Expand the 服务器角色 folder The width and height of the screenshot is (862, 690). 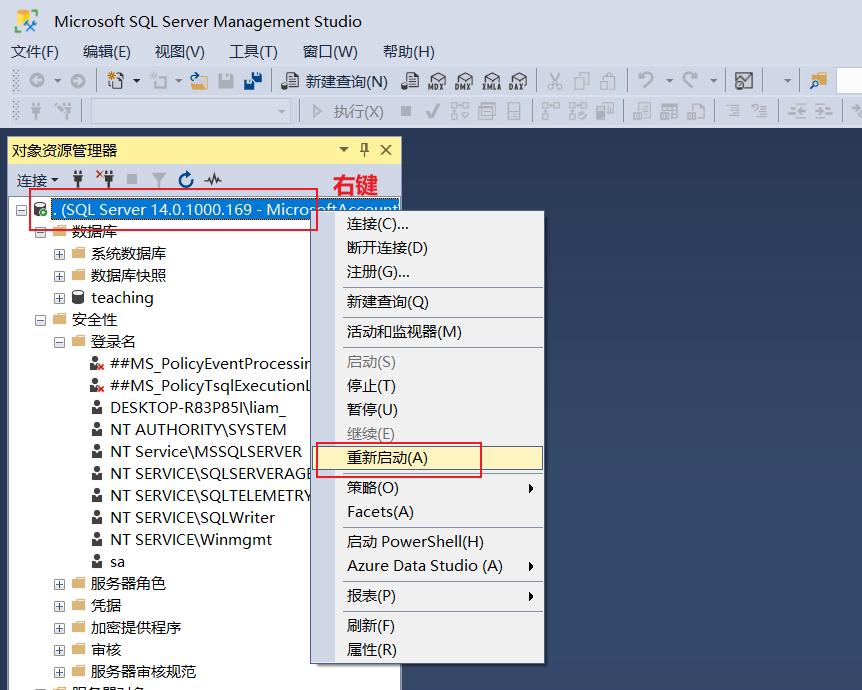point(59,584)
